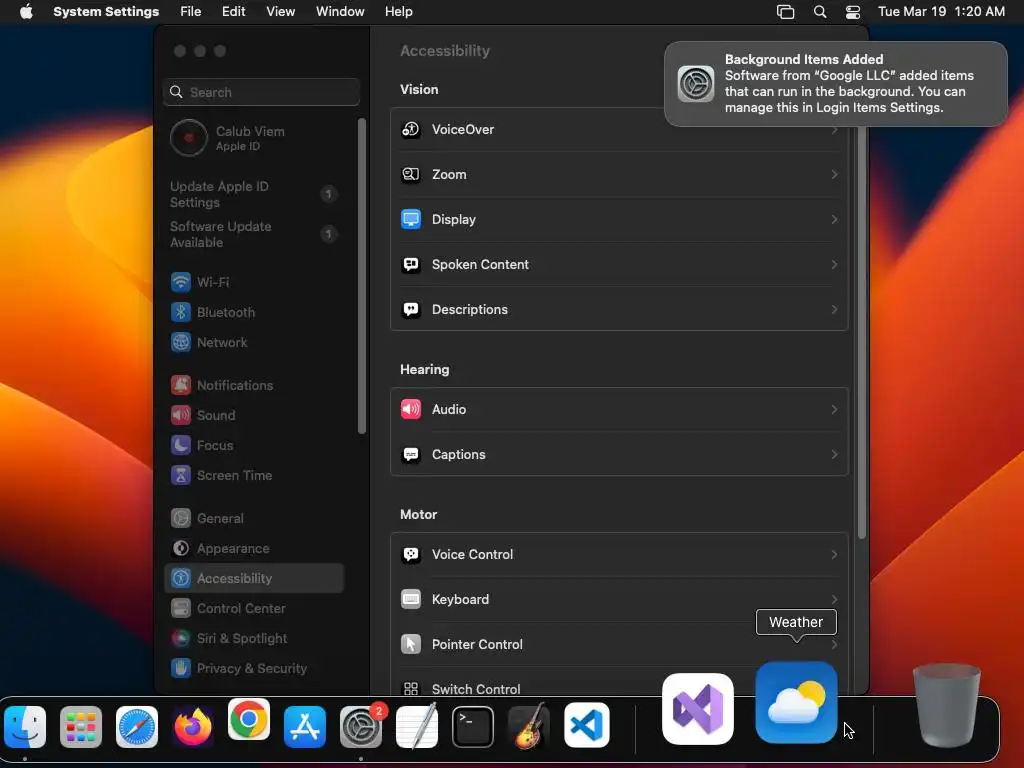Screen dimensions: 1024x768
Task: Open Spotlight search in the menu bar
Action: pos(820,12)
